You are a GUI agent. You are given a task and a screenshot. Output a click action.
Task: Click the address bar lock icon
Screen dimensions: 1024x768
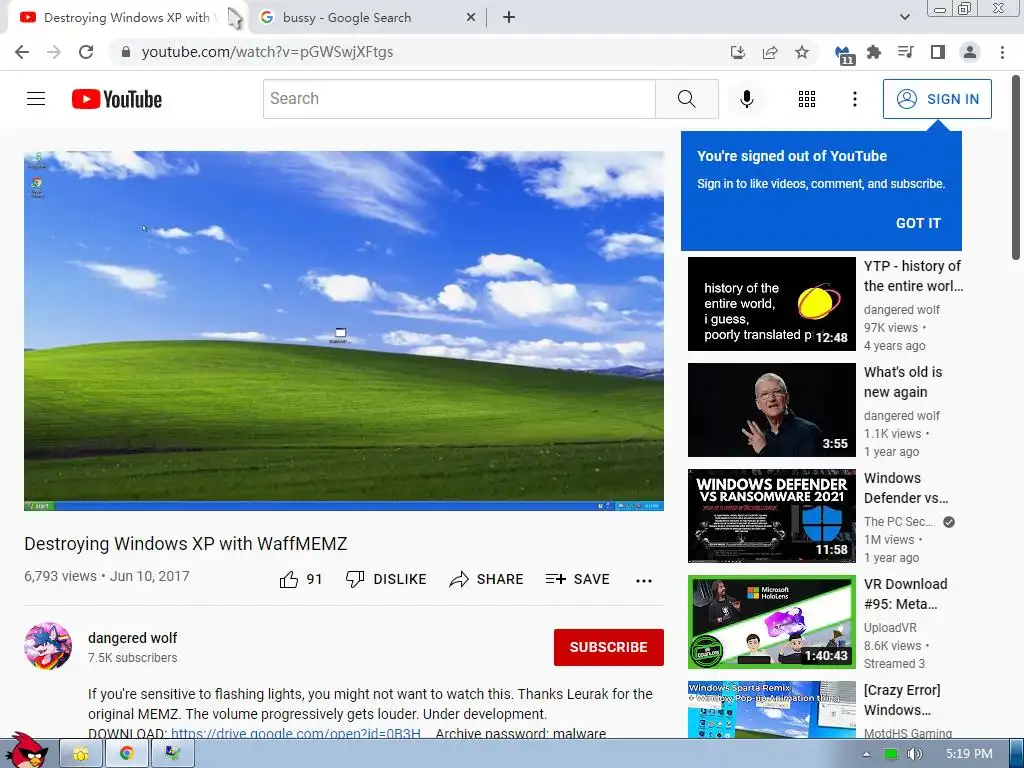(x=126, y=52)
